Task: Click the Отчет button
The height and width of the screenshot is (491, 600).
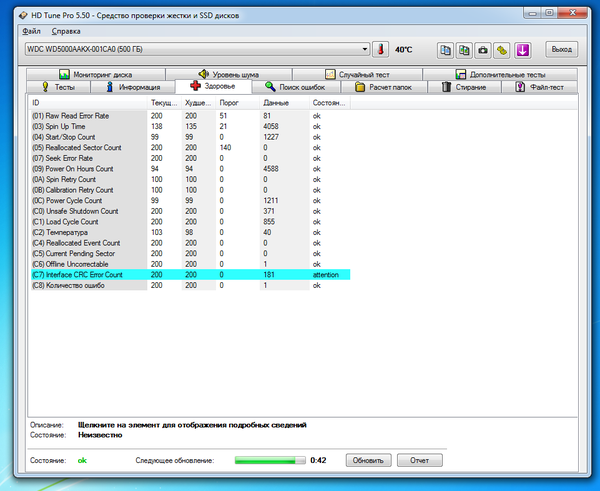Action: pos(419,460)
